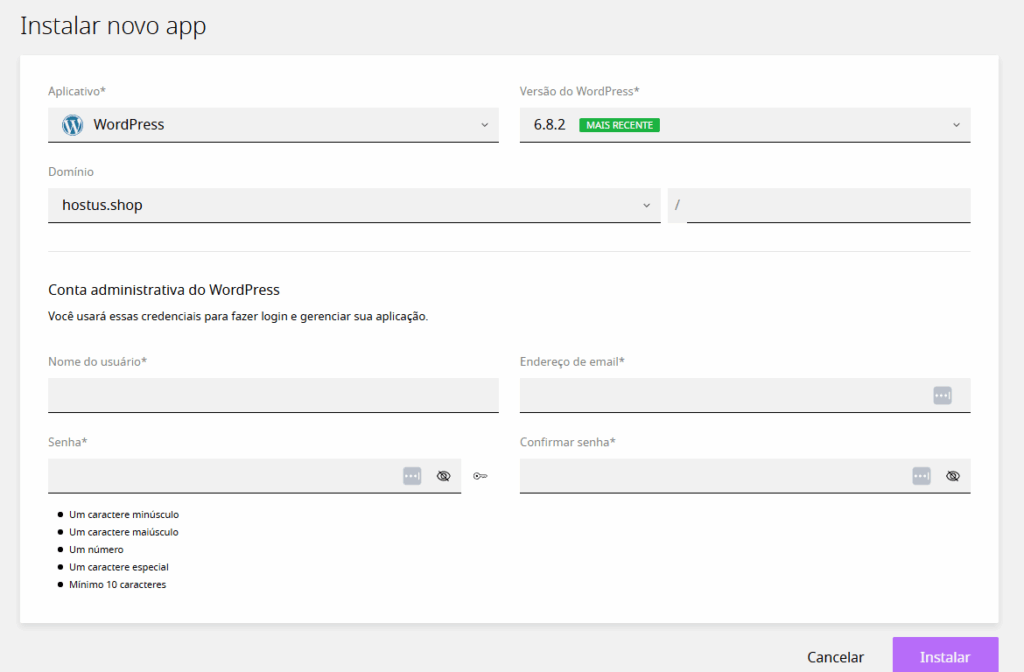This screenshot has height=672, width=1024.
Task: Focus the Endereço de email input field
Action: (745, 395)
